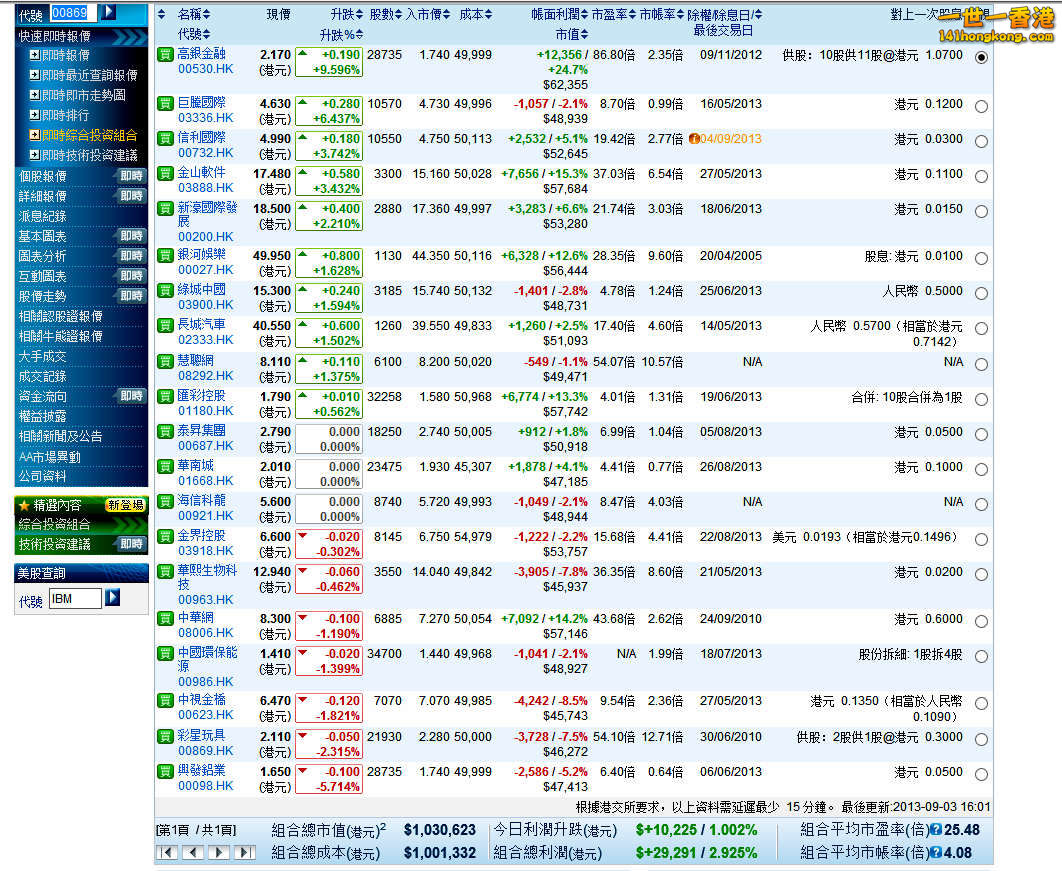Image resolution: width=1062 pixels, height=871 pixels.
Task: Click the buy icon beside 信利國際
Action: point(165,138)
